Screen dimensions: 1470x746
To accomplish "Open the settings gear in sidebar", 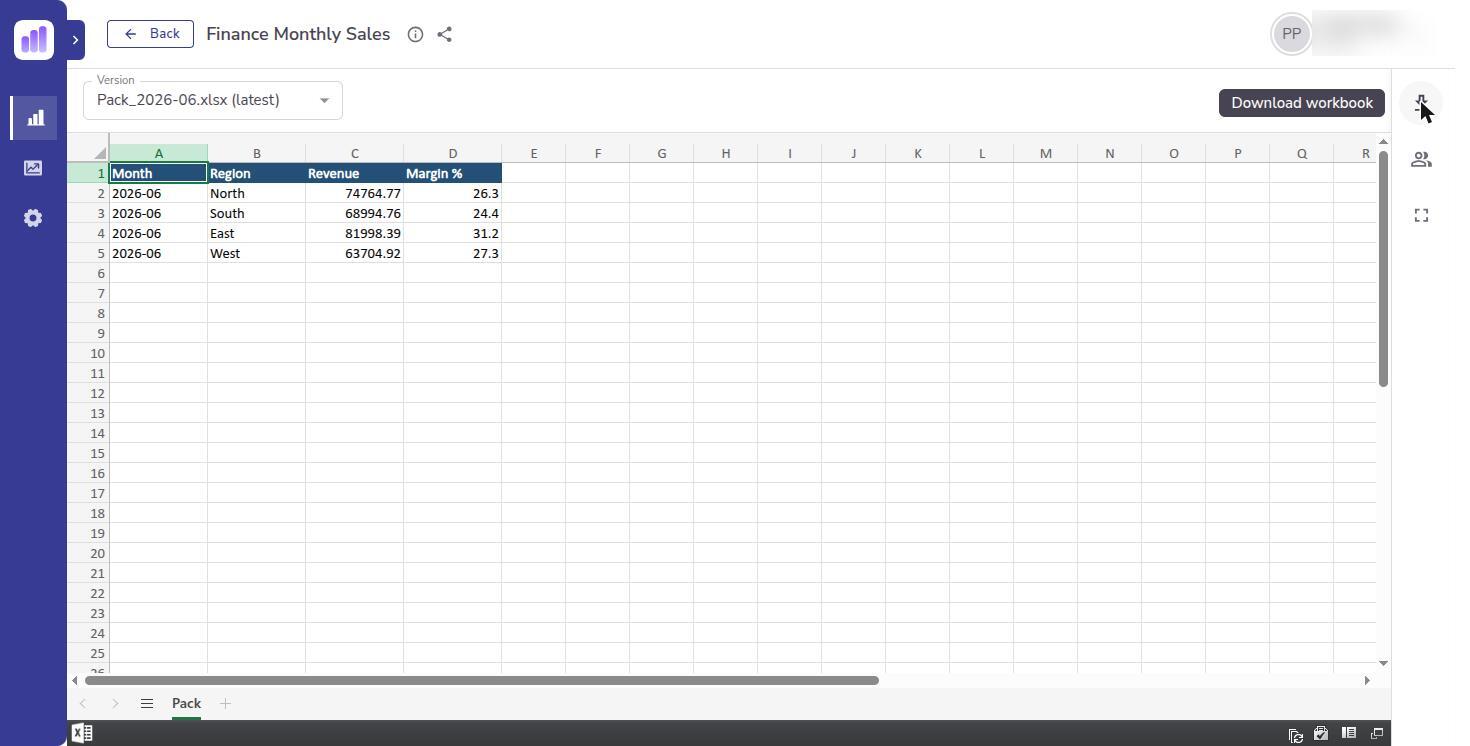I will click(33, 218).
